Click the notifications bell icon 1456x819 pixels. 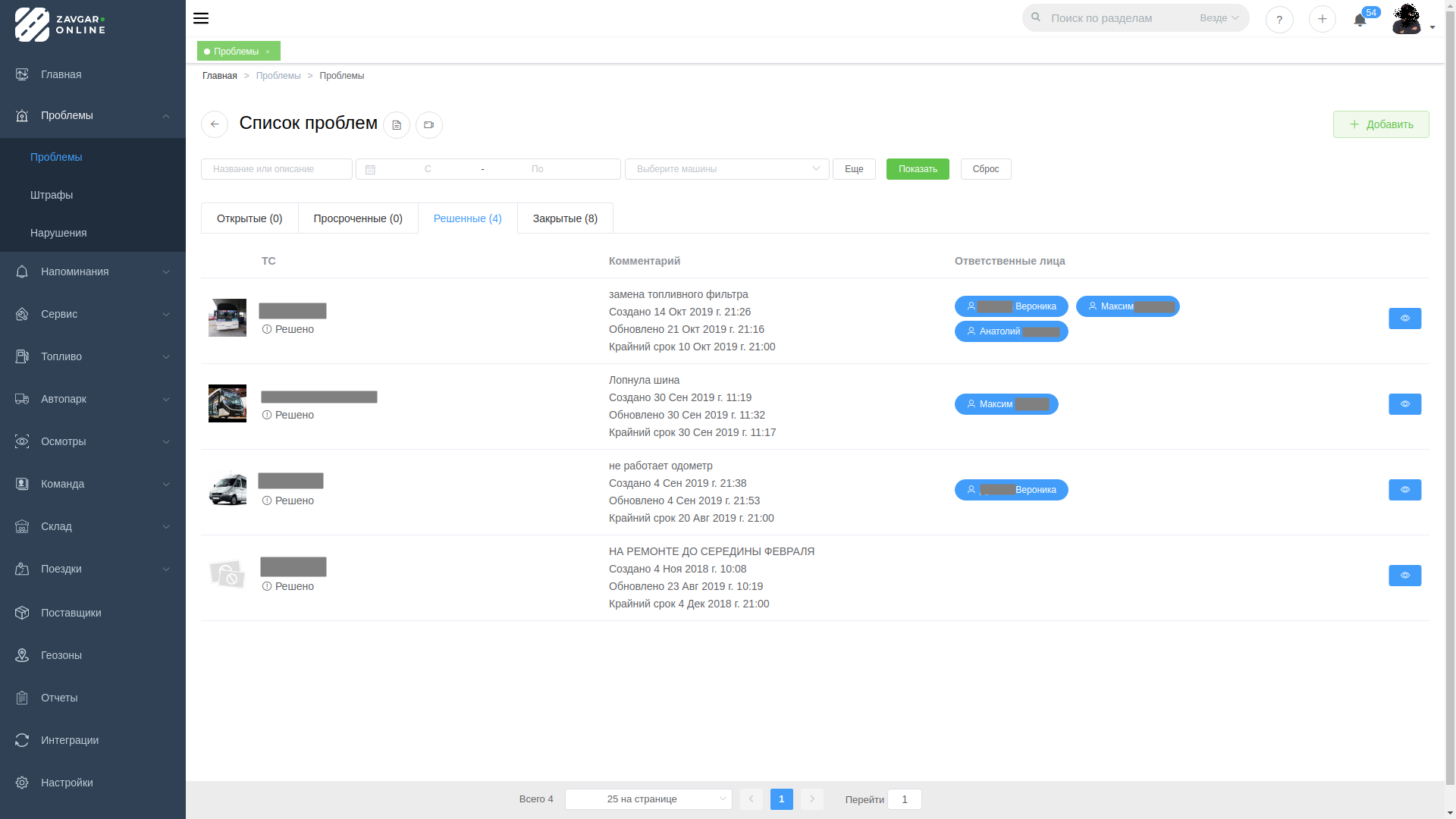tap(1360, 20)
